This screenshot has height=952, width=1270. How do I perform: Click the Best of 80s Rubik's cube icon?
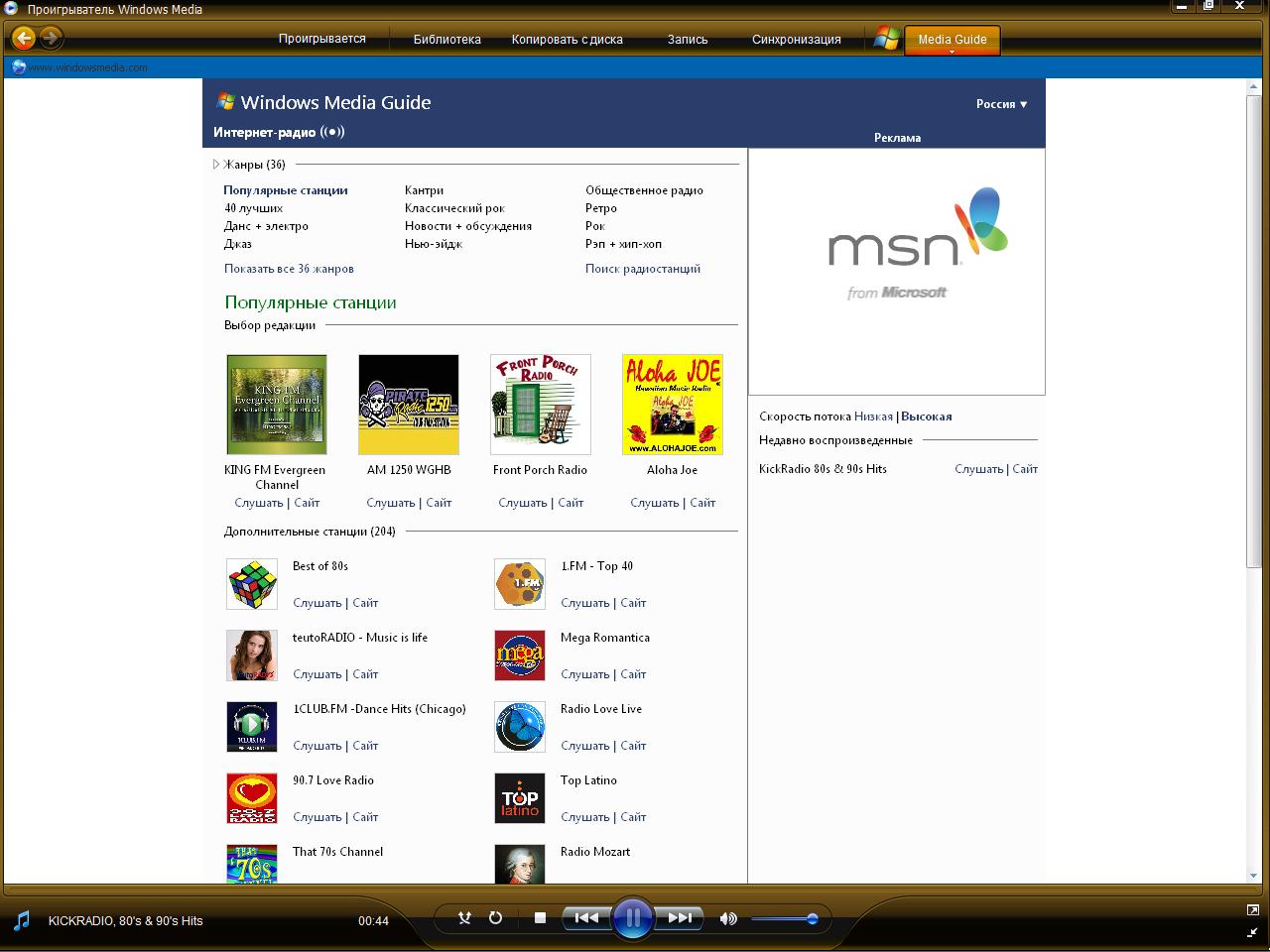252,584
